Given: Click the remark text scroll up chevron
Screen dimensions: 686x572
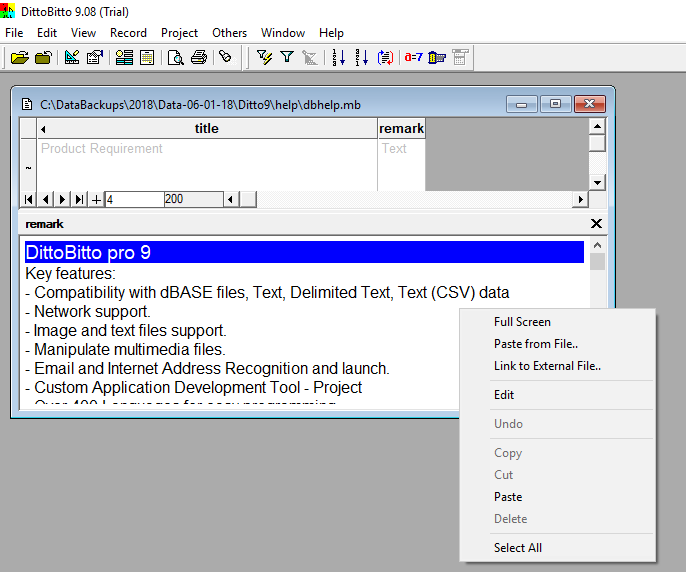Looking at the screenshot, I should point(597,245).
